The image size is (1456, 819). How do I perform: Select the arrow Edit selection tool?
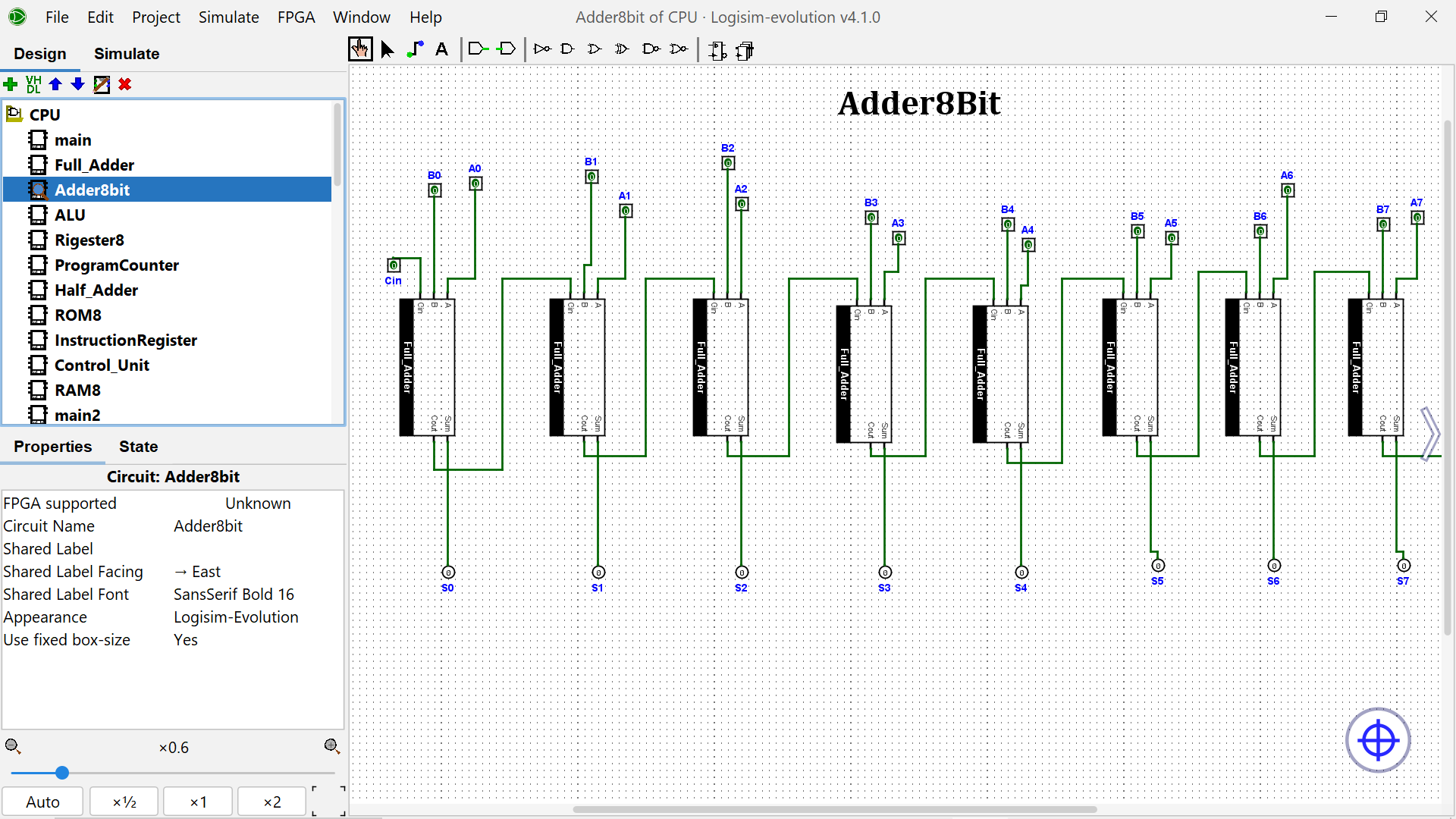pyautogui.click(x=388, y=50)
